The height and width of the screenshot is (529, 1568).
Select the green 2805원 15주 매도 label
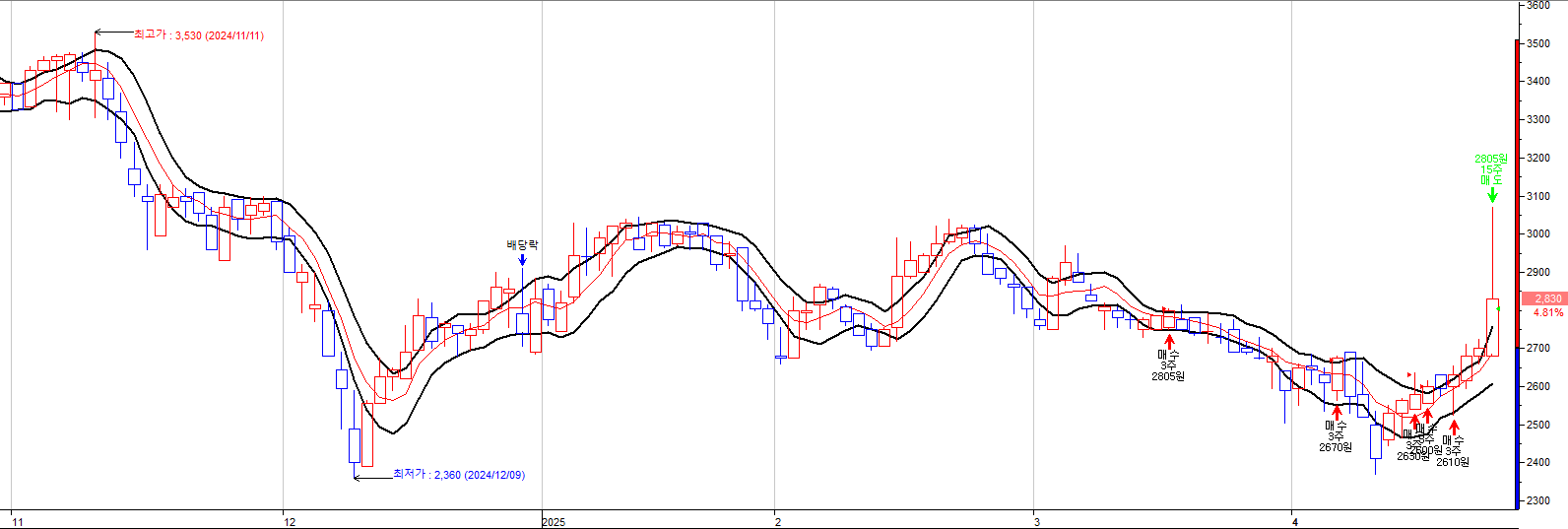(x=1491, y=169)
